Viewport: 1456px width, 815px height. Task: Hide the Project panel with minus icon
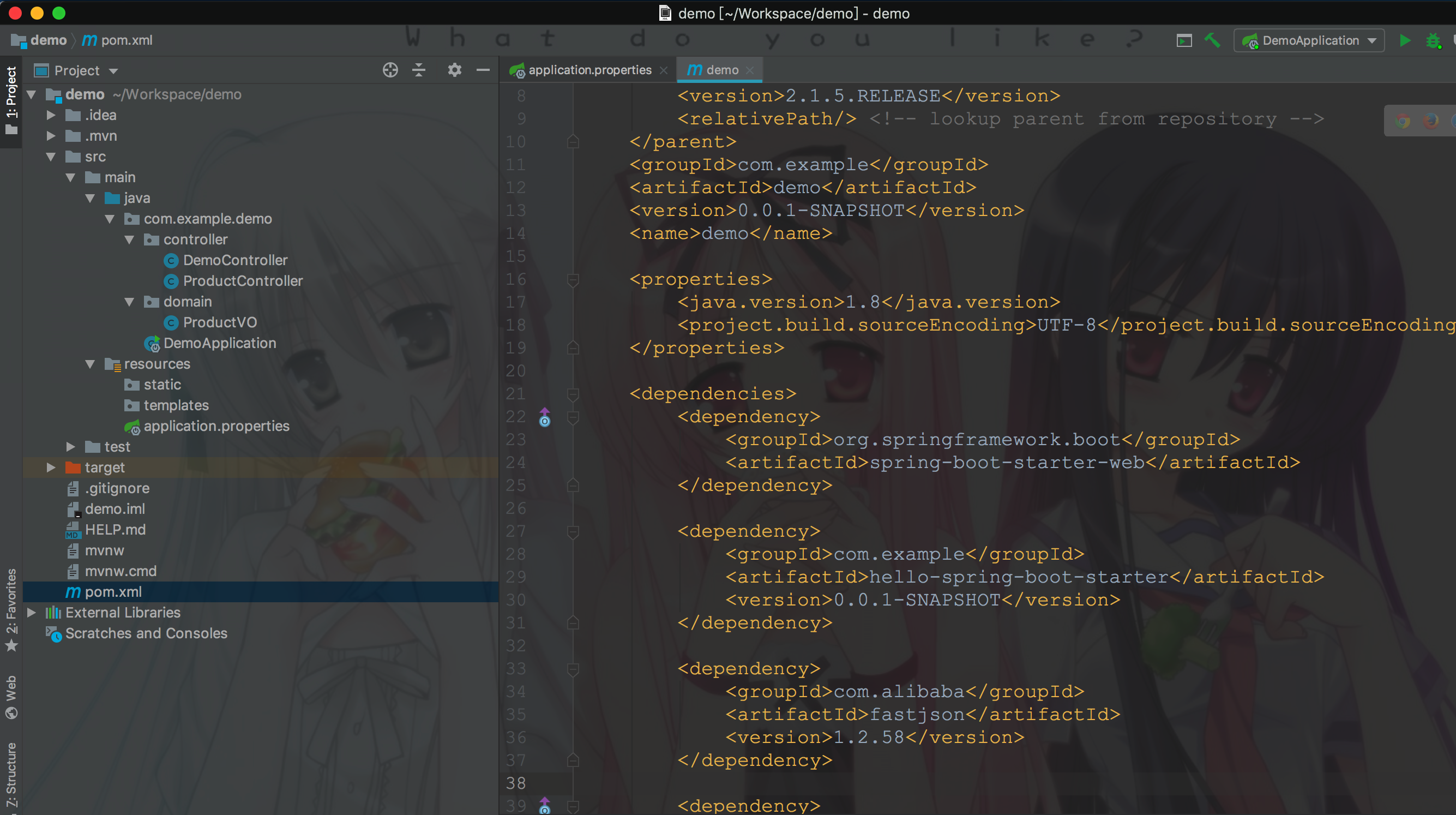[483, 70]
